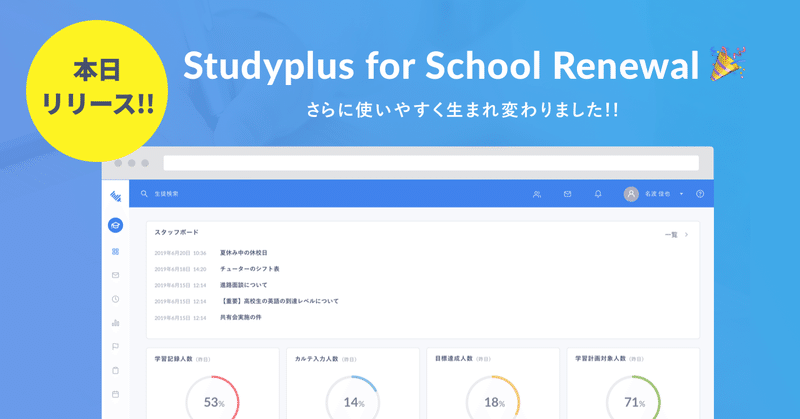The height and width of the screenshot is (419, 800).
Task: Open the people icon in top bar
Action: [537, 194]
